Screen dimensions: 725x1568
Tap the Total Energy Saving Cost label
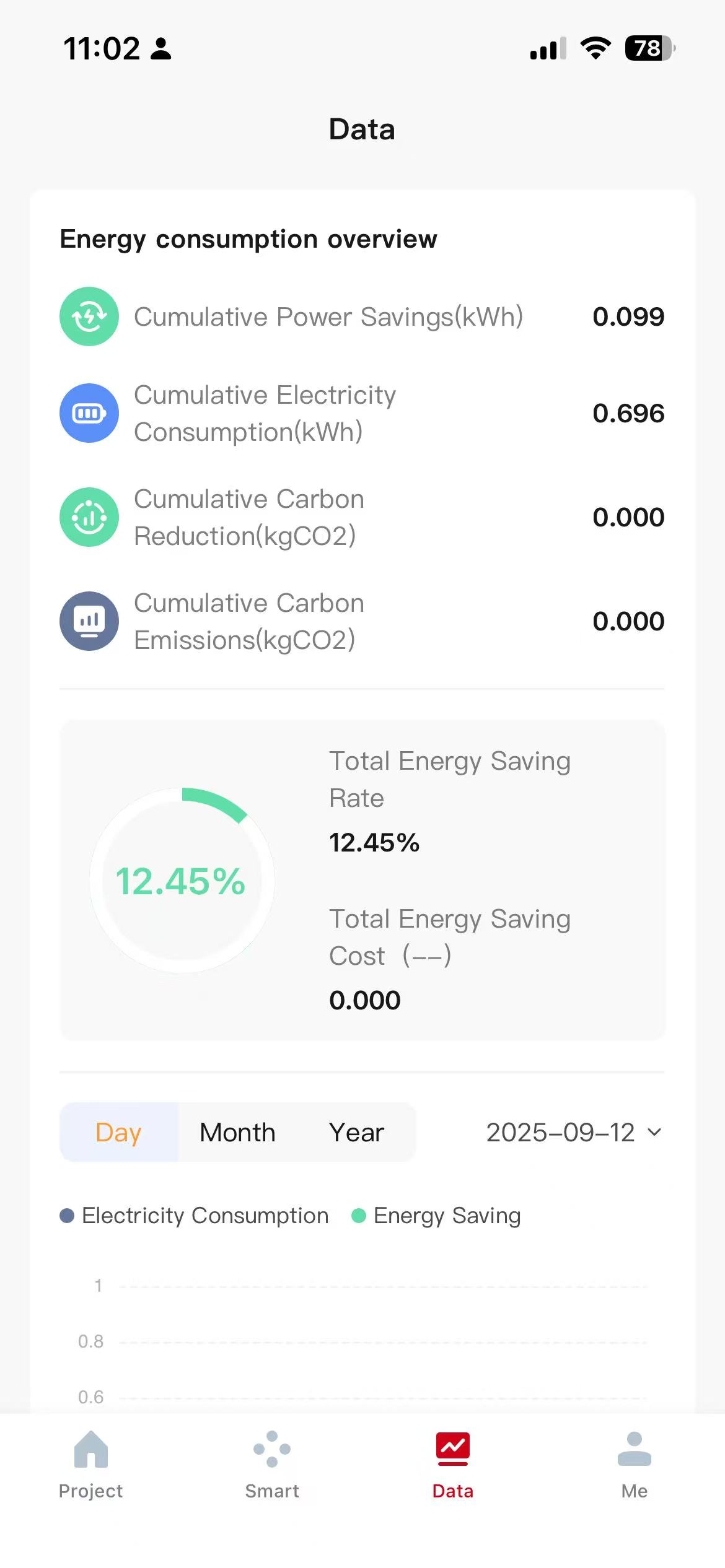pyautogui.click(x=449, y=937)
